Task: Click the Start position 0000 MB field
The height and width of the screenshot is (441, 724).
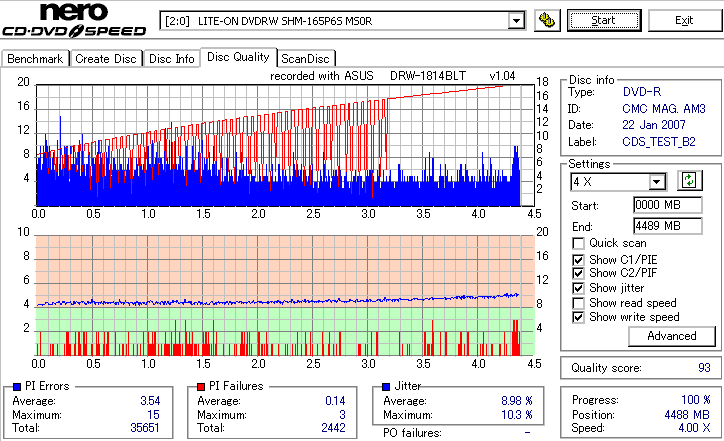Action: click(668, 205)
